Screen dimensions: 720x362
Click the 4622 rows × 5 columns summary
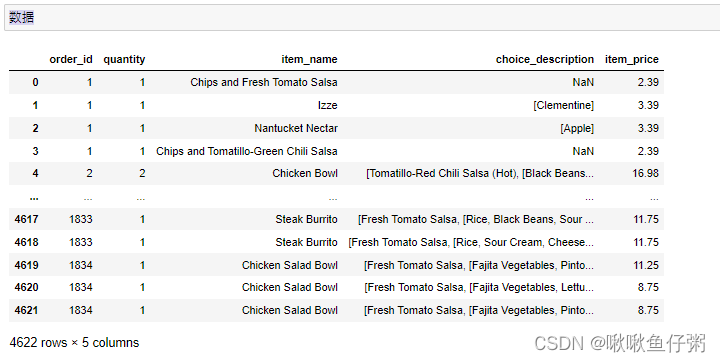pos(74,343)
